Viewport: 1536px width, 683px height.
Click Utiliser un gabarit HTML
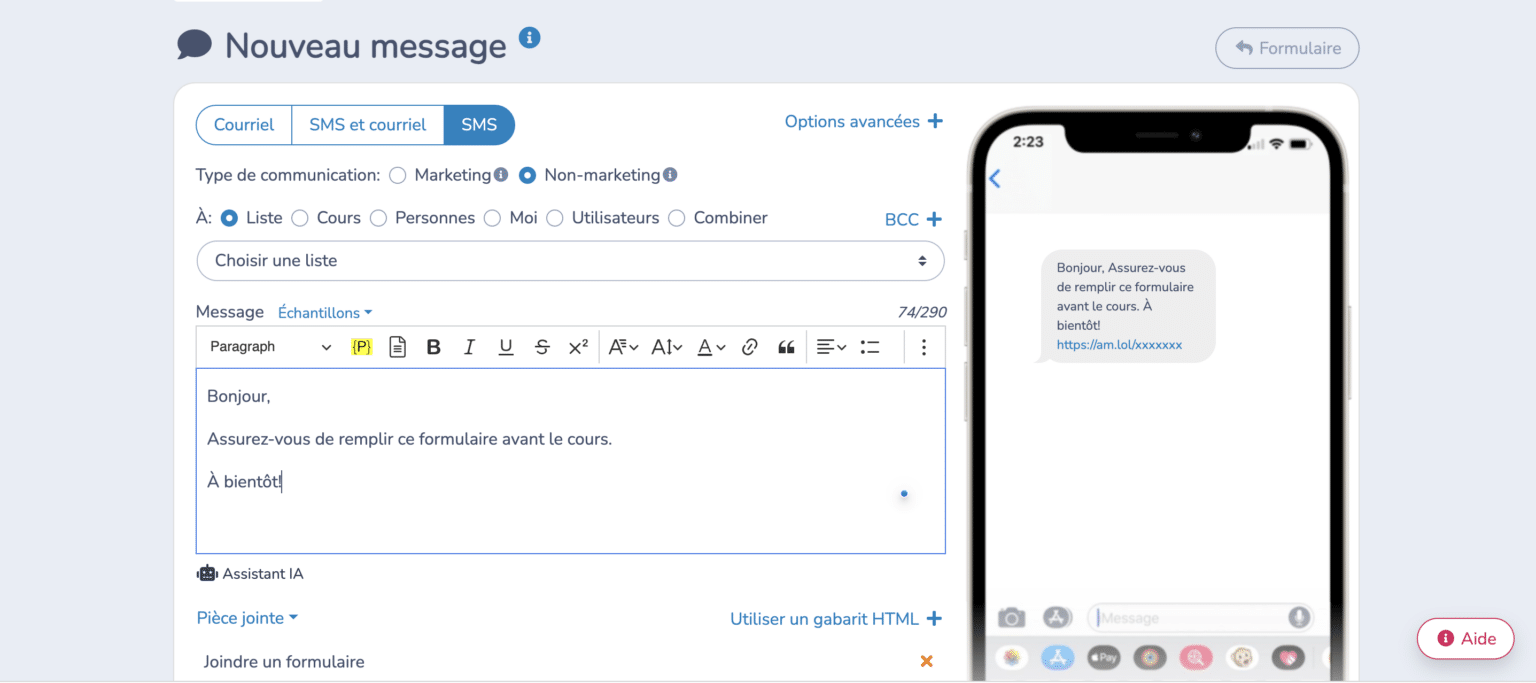[x=836, y=619]
